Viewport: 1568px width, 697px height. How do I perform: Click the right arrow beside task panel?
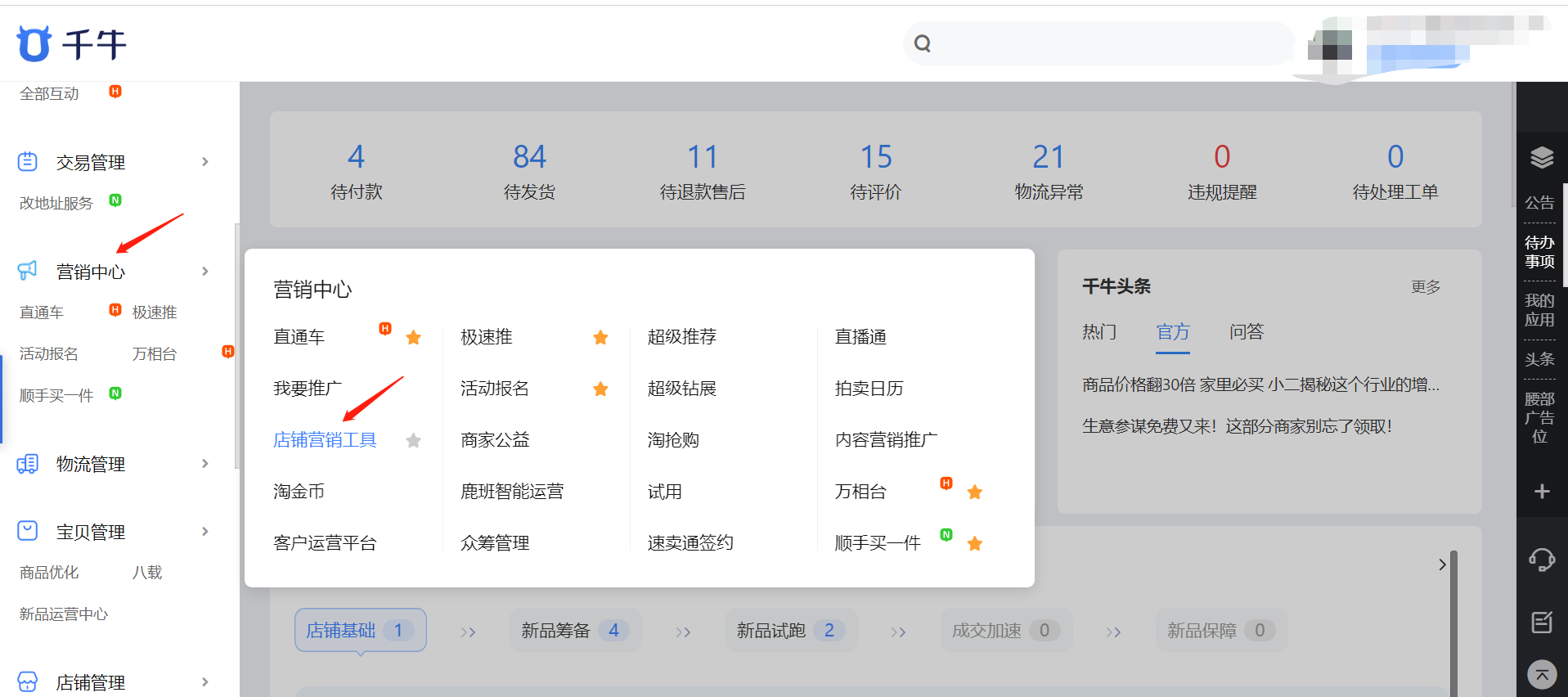[x=1442, y=564]
